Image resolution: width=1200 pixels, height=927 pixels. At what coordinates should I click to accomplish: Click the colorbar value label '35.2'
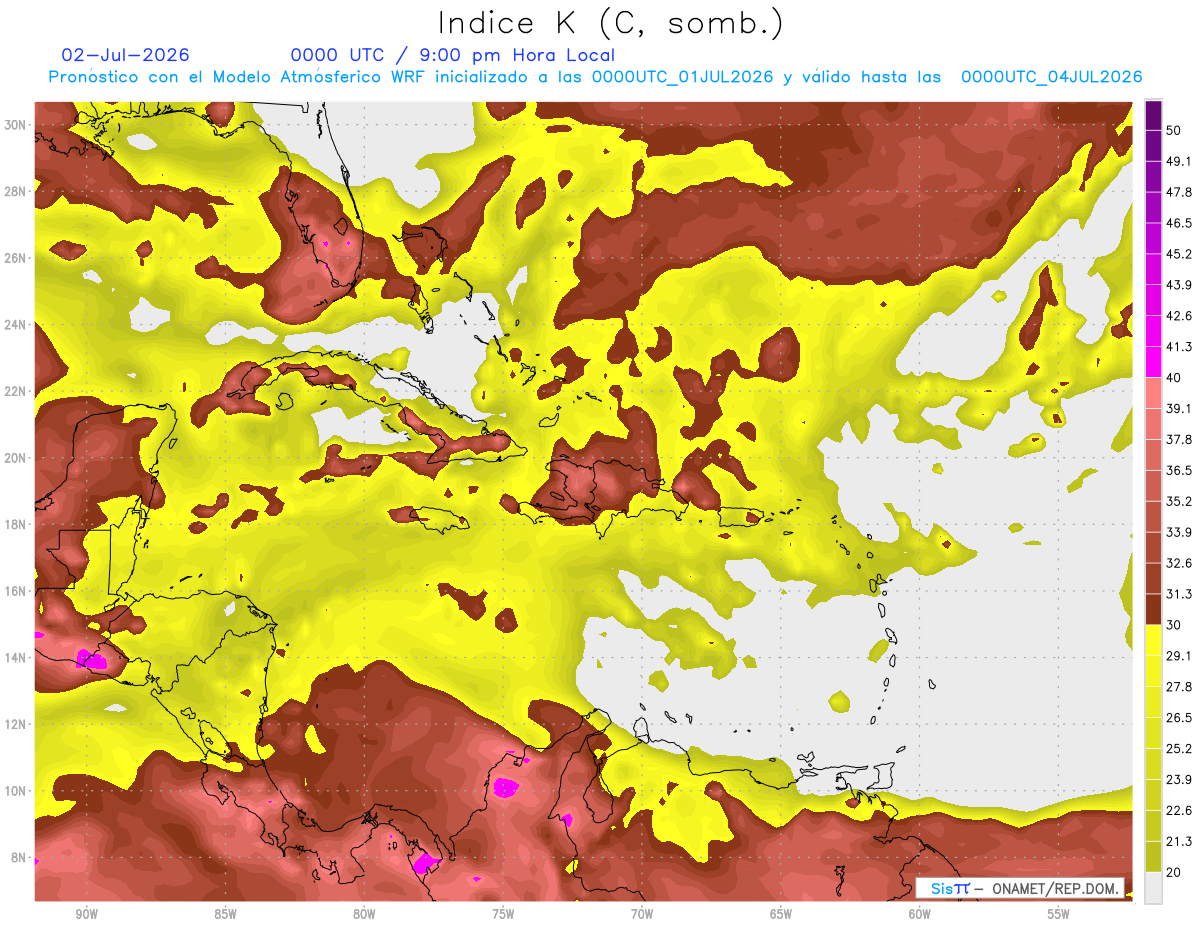coord(1179,501)
